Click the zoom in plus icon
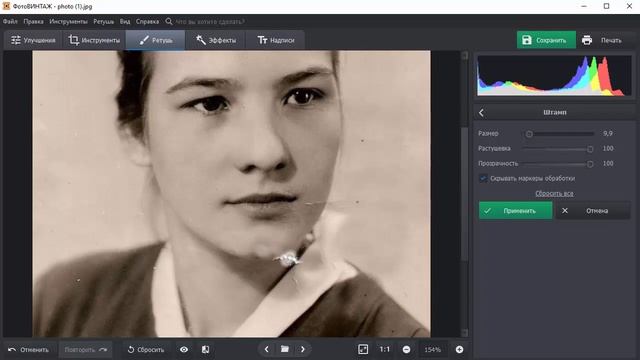640x360 pixels. point(459,349)
